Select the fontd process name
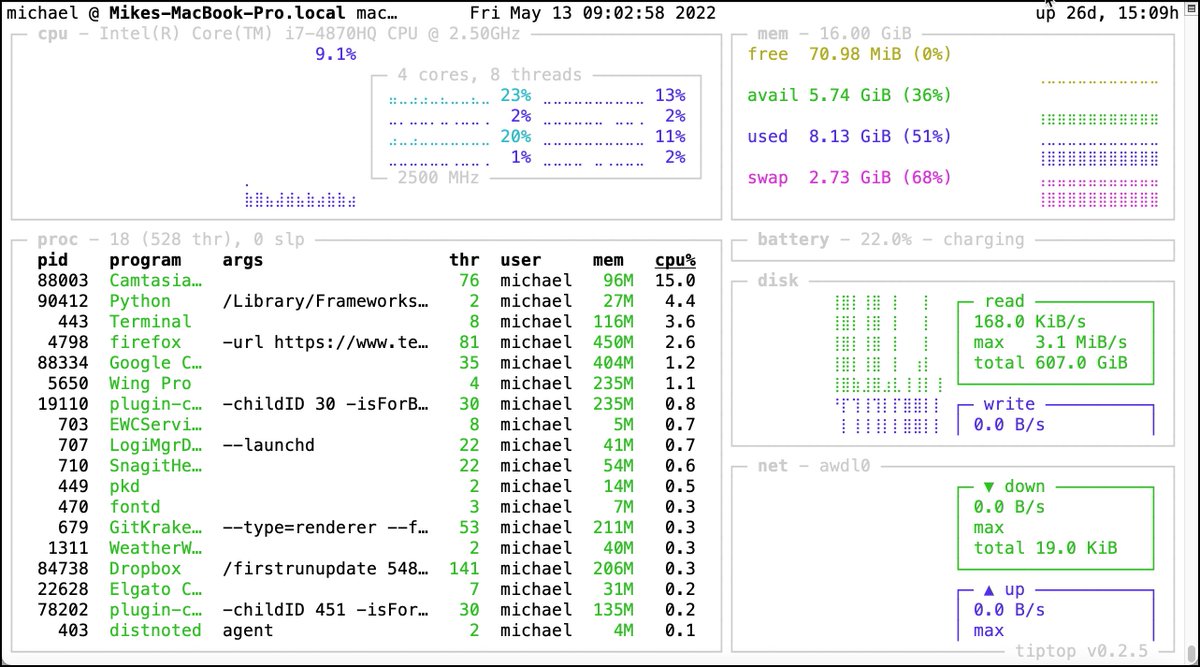The height and width of the screenshot is (667, 1200). pyautogui.click(x=135, y=507)
